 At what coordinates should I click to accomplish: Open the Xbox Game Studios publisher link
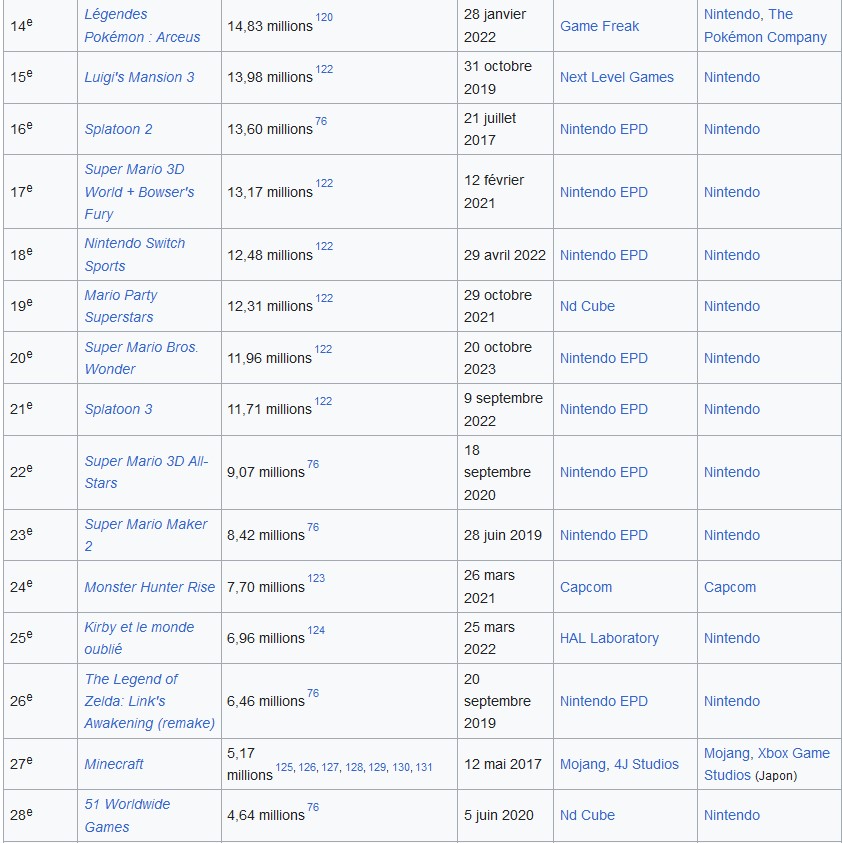pyautogui.click(x=767, y=764)
